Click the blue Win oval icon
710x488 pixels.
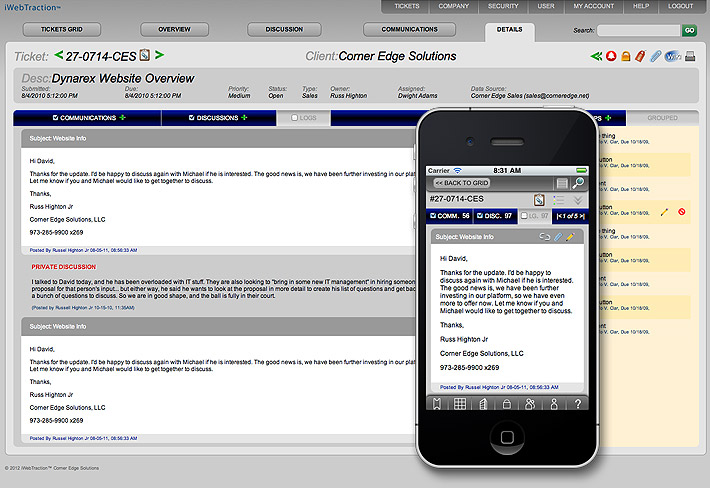coord(673,56)
